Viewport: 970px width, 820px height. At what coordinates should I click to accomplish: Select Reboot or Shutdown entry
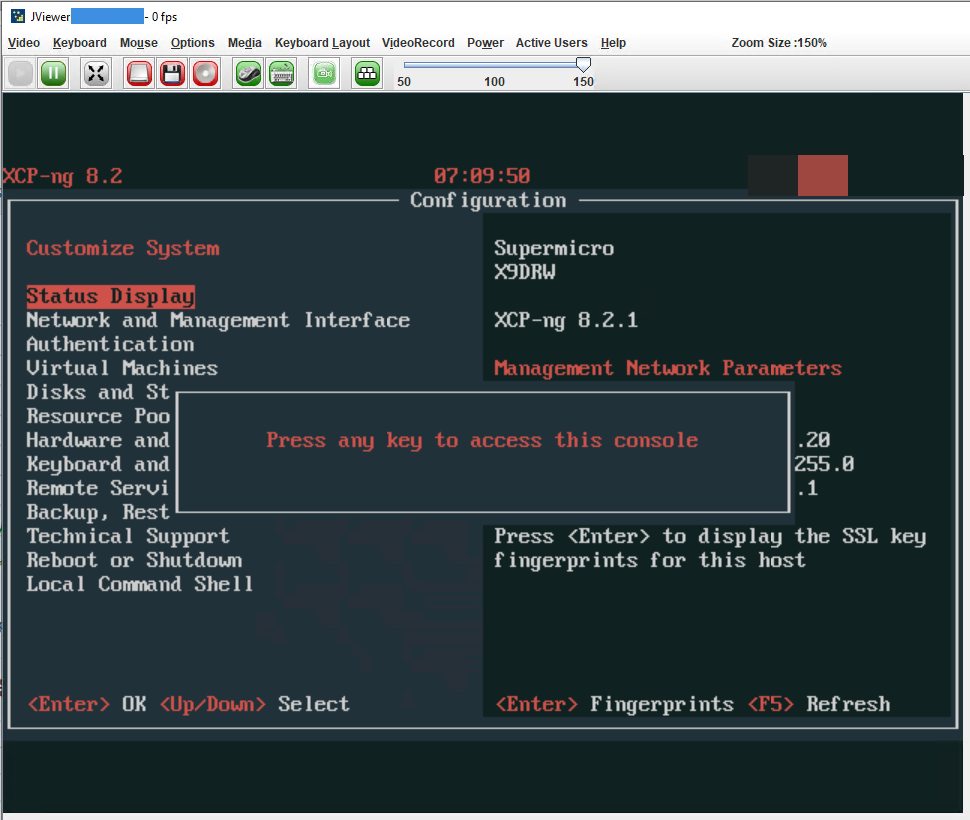pos(134,560)
